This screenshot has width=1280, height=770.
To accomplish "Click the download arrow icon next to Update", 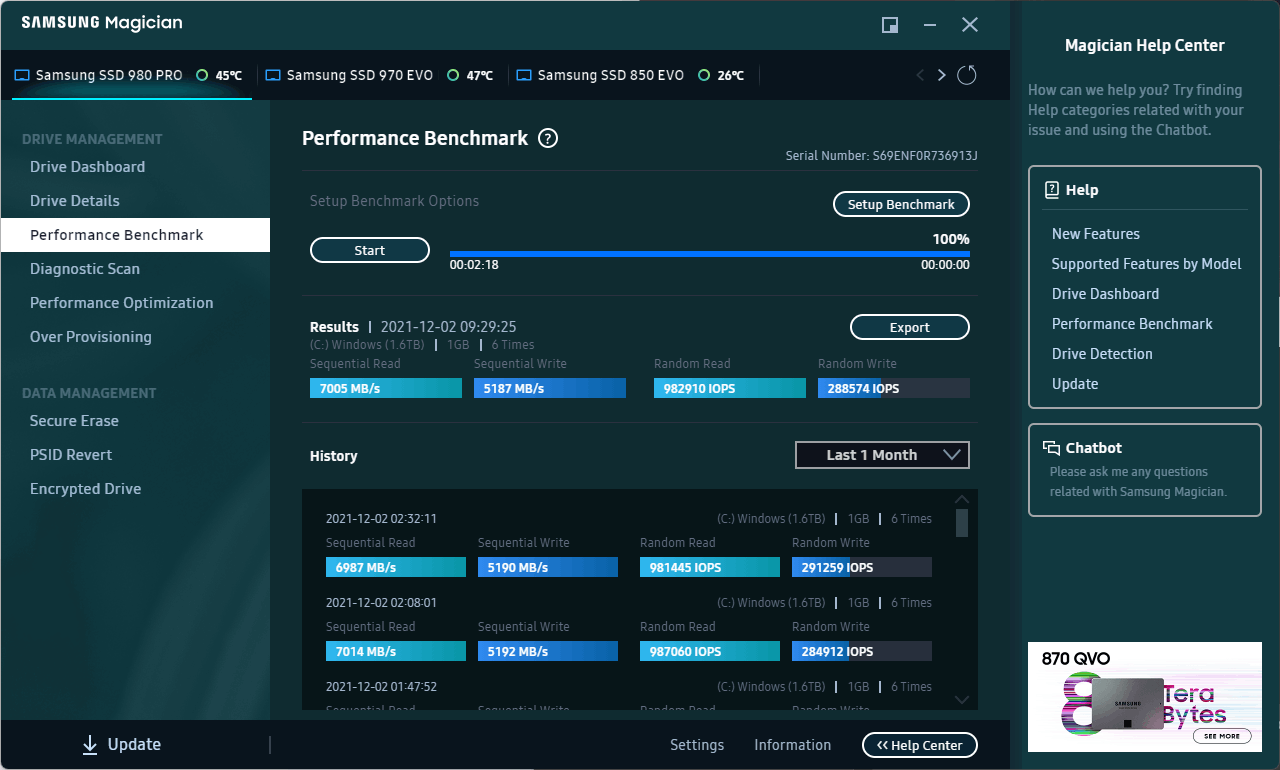I will (x=90, y=744).
